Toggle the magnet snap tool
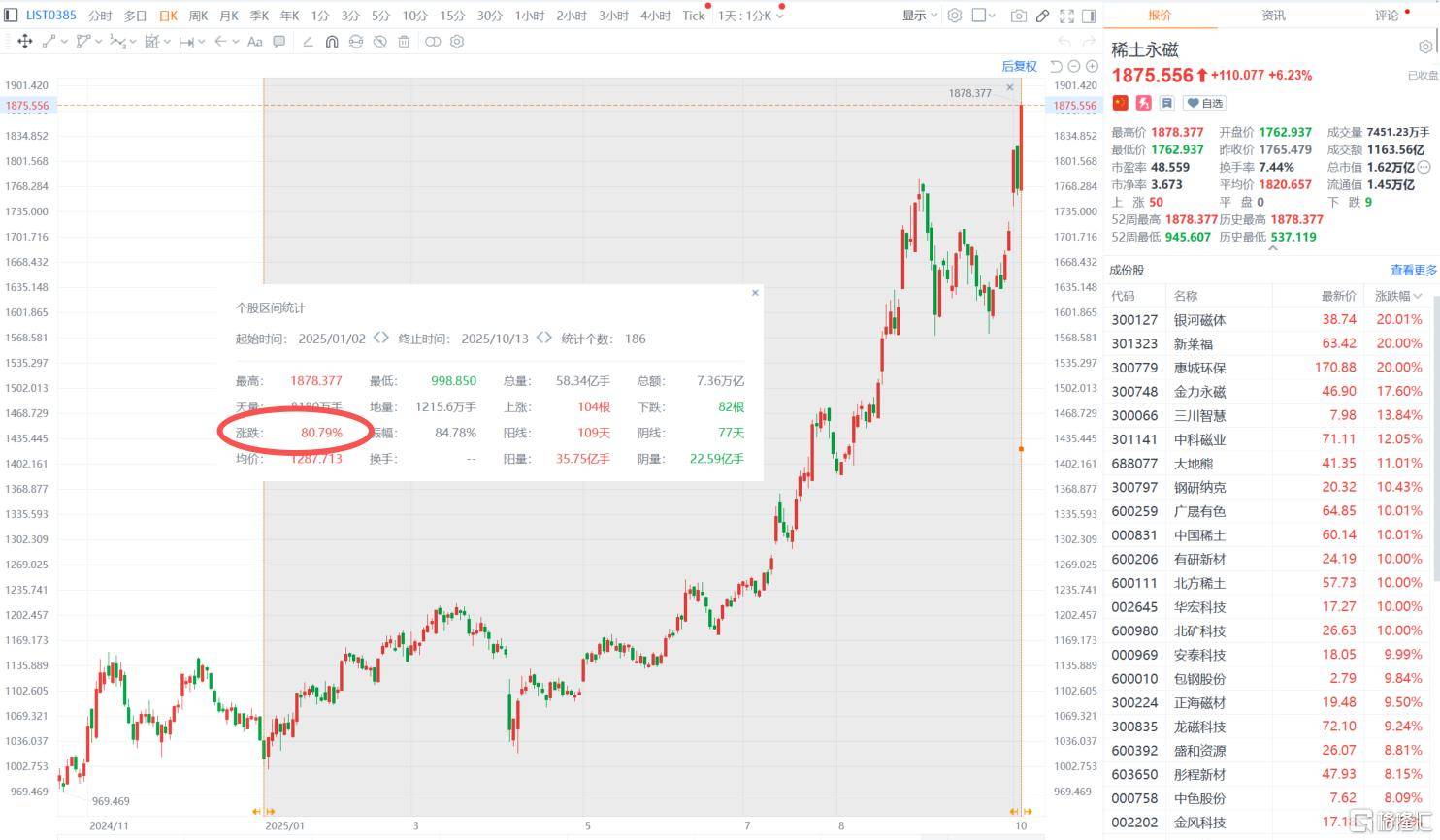 pos(332,42)
